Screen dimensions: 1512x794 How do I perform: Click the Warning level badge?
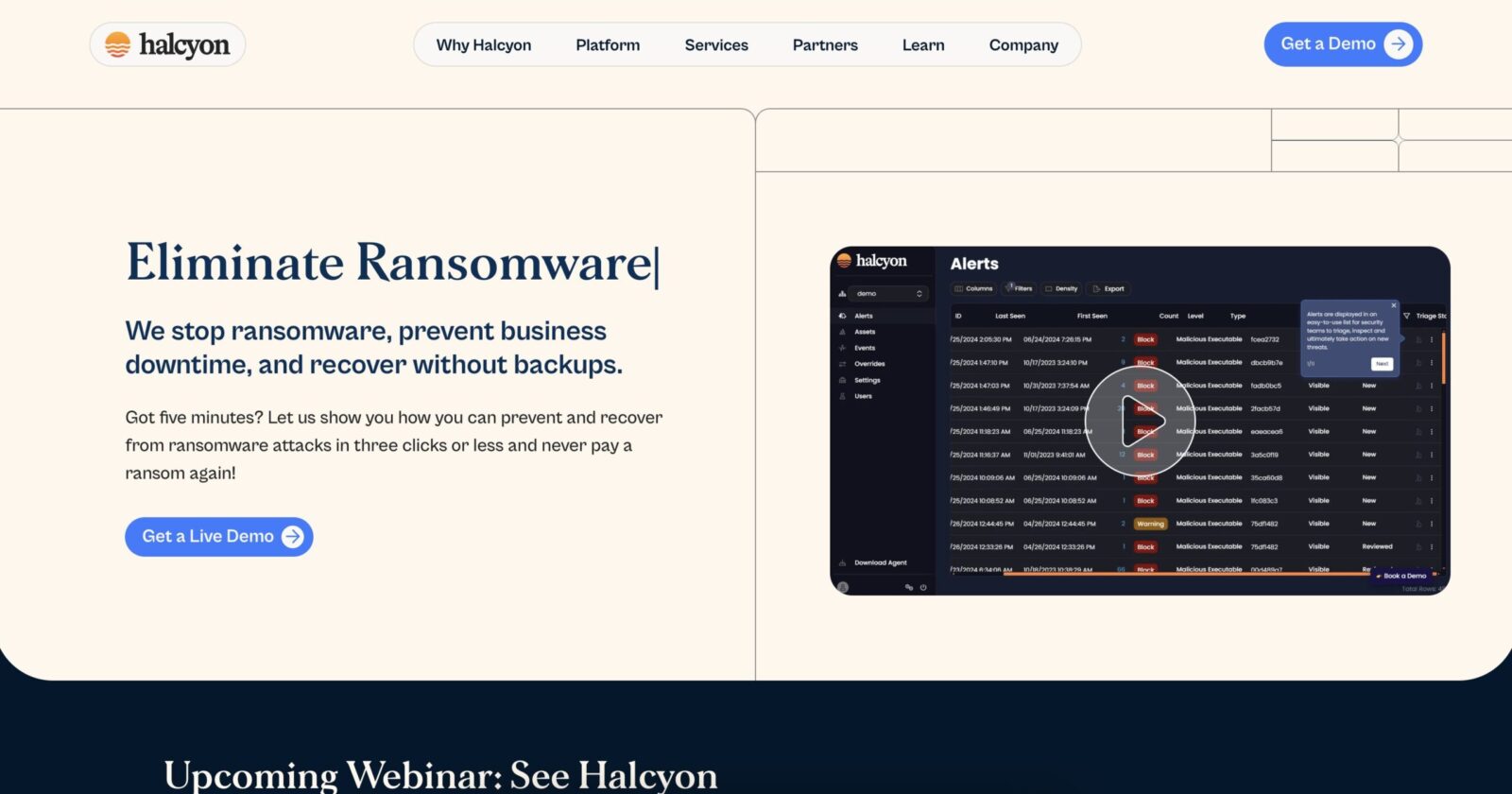(x=1150, y=524)
